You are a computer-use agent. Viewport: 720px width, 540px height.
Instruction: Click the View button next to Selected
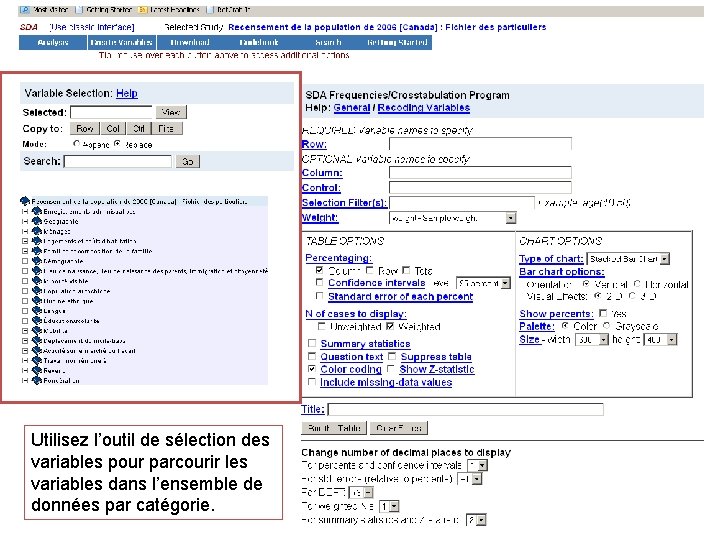coord(171,112)
